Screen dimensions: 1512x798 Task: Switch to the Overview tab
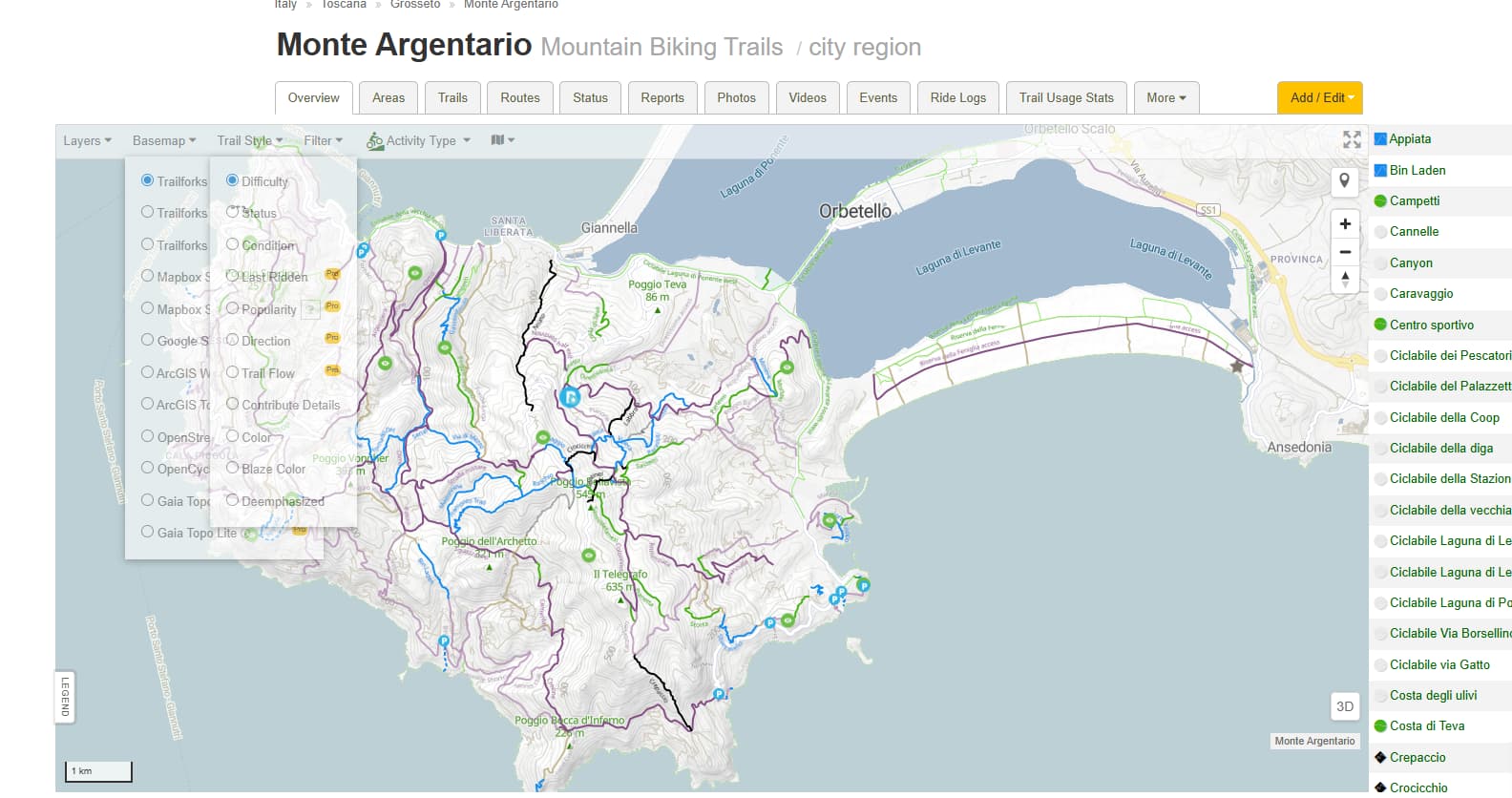point(314,97)
